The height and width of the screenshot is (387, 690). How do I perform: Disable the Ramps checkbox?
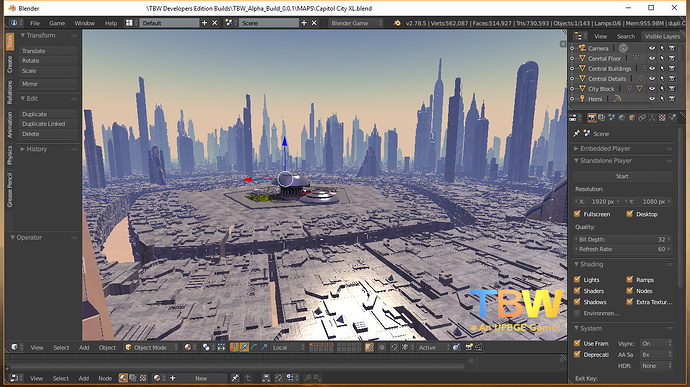[630, 279]
